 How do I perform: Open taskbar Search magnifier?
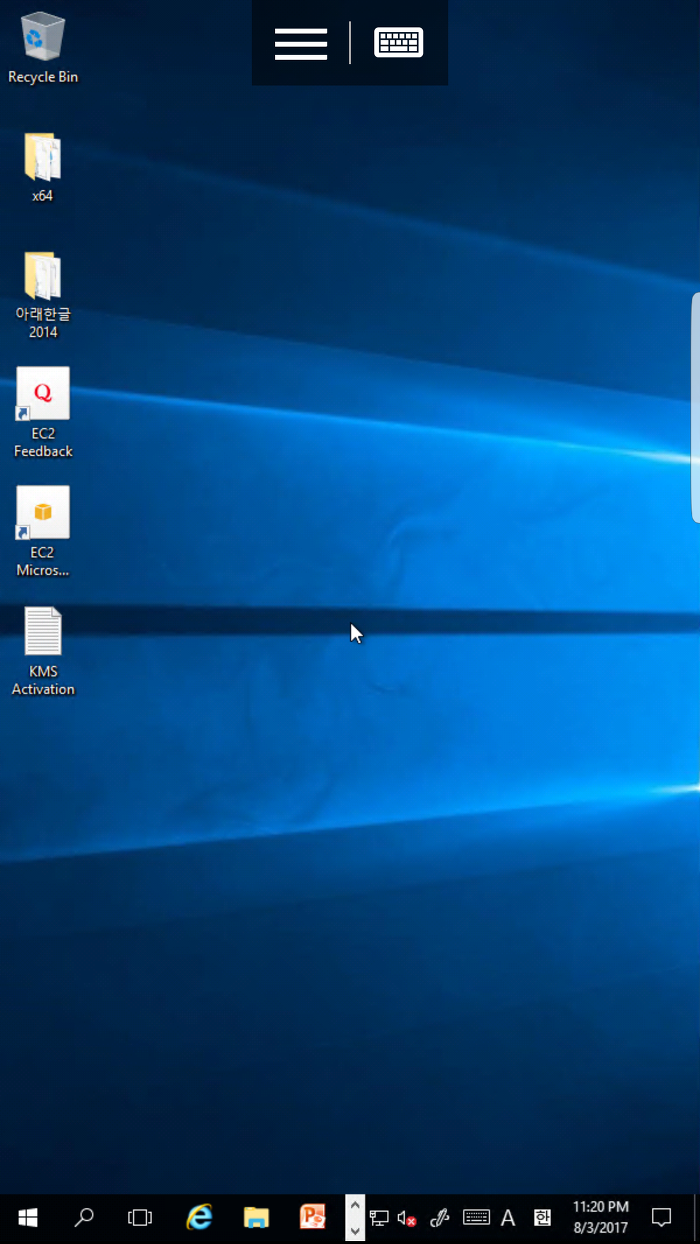click(x=84, y=1218)
